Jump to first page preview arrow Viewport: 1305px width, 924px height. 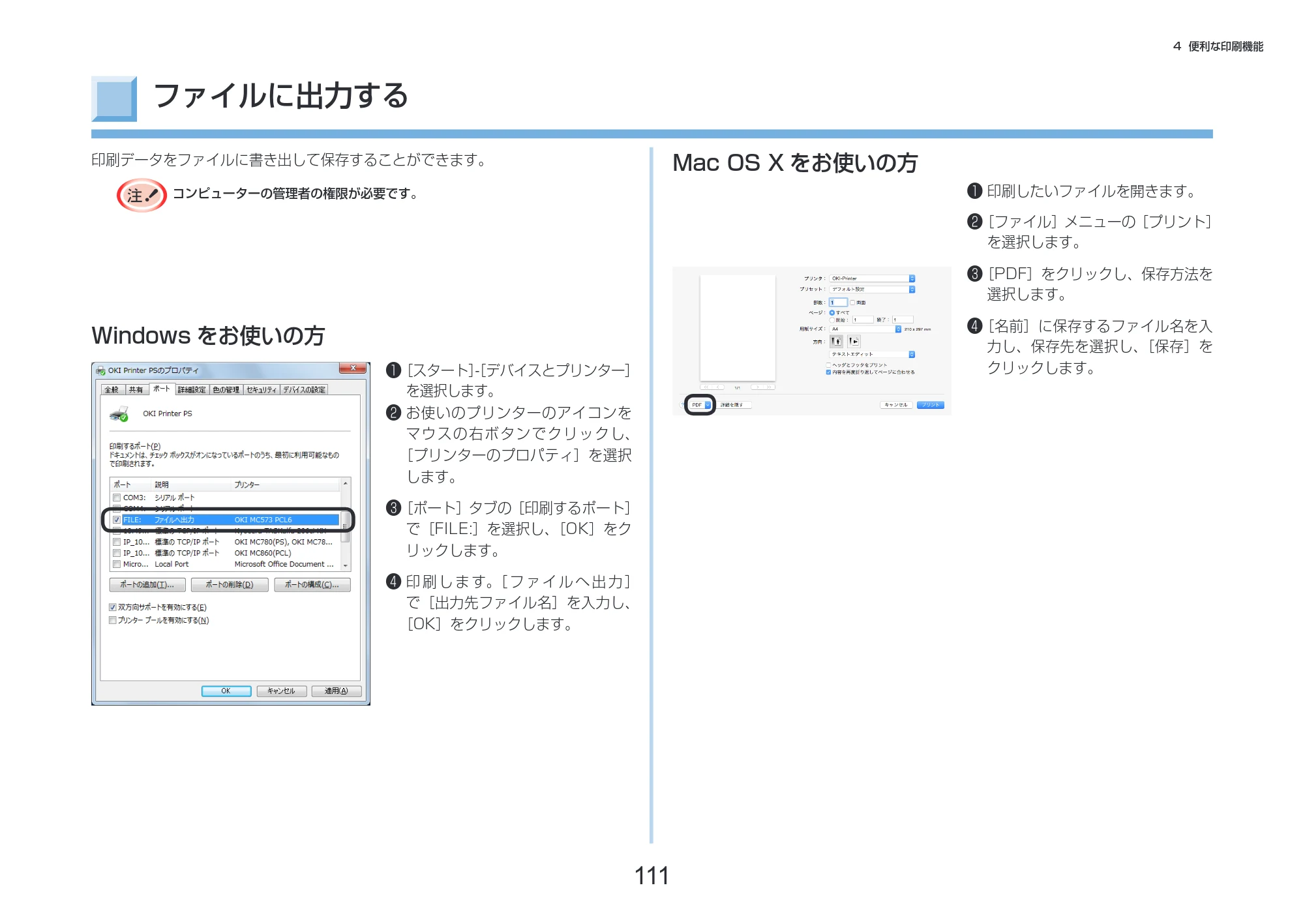coord(706,387)
